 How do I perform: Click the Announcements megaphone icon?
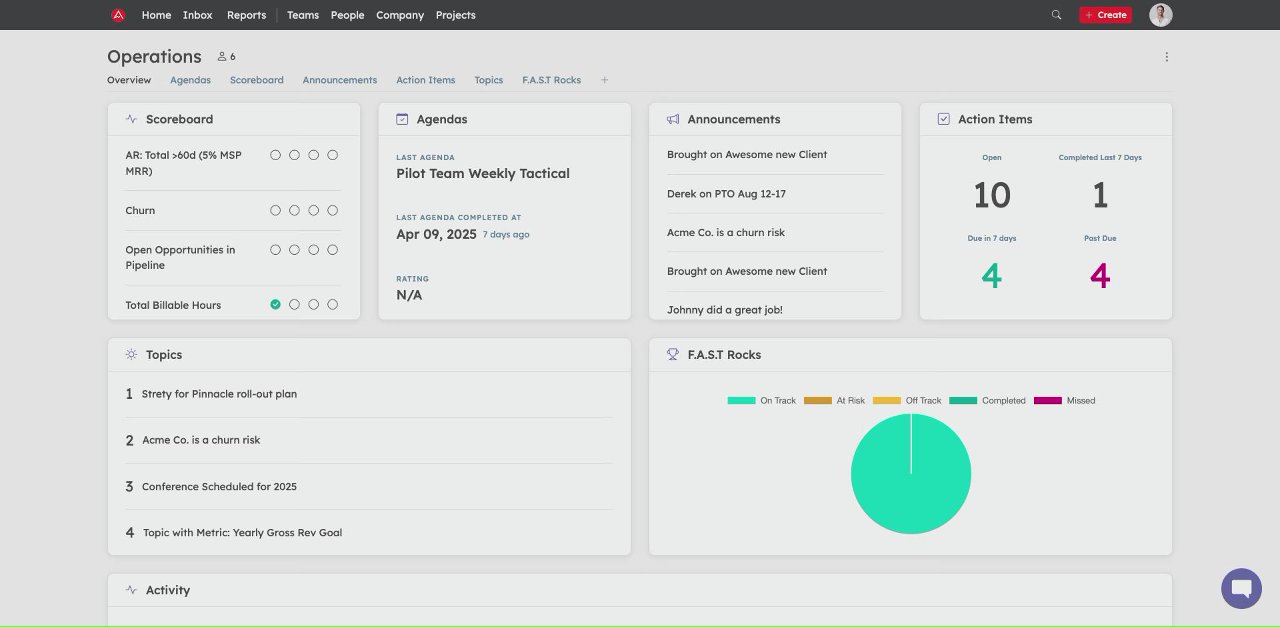pyautogui.click(x=673, y=119)
